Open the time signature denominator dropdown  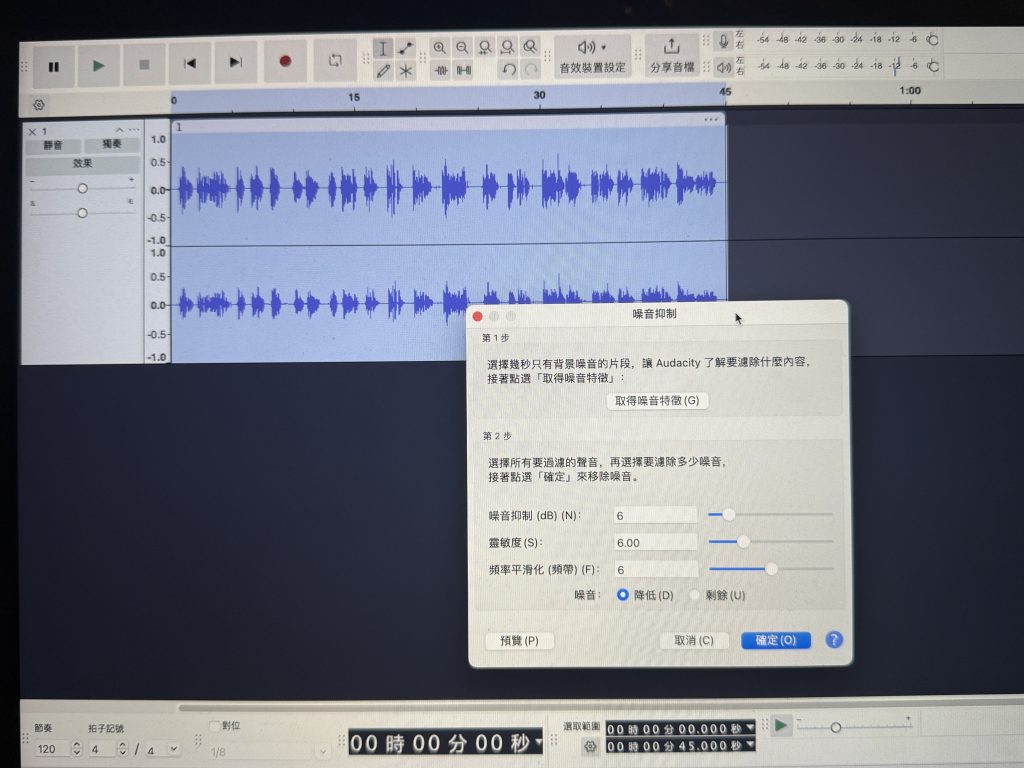(174, 748)
